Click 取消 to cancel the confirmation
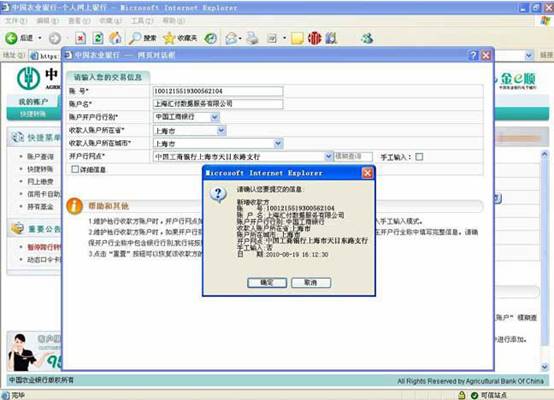554x400 pixels. [311, 283]
